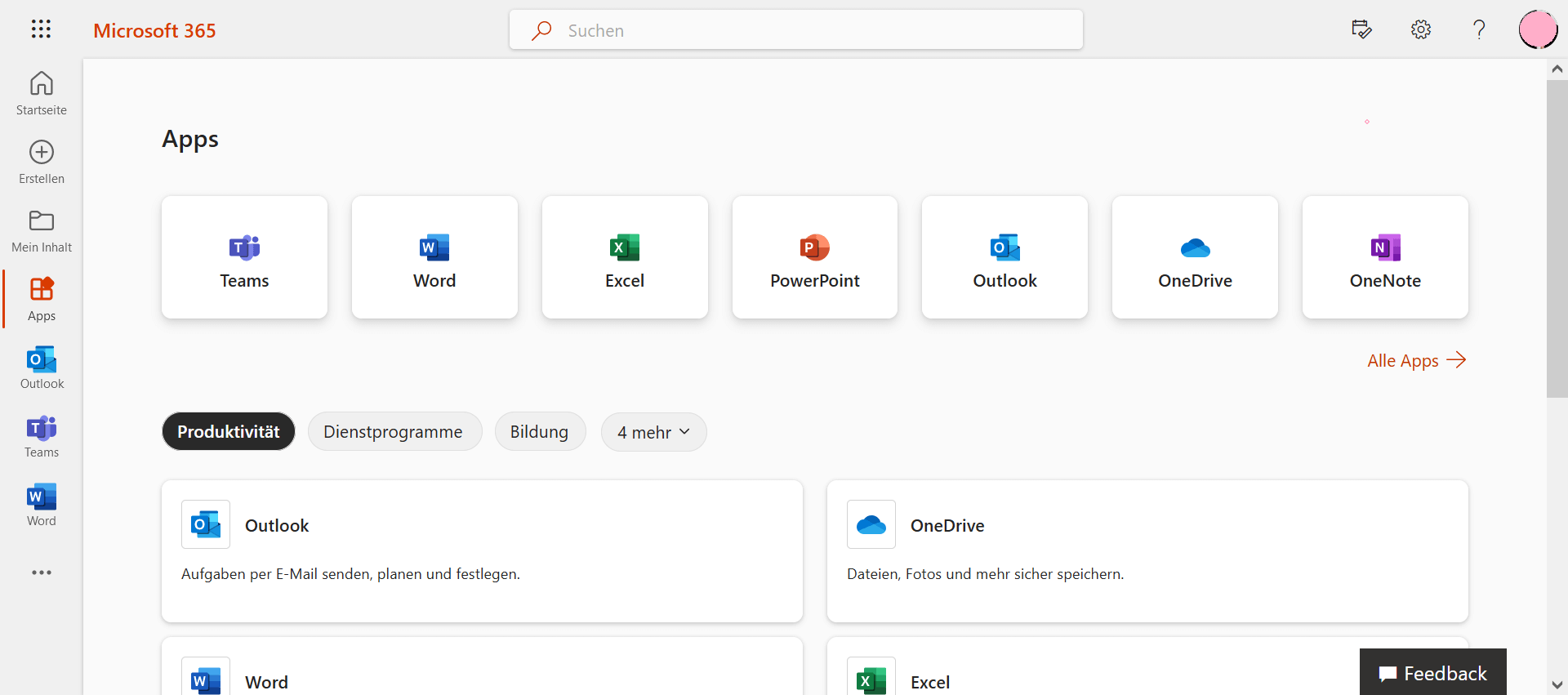Open the help question mark icon
Image resolution: width=1568 pixels, height=695 pixels.
(1479, 30)
